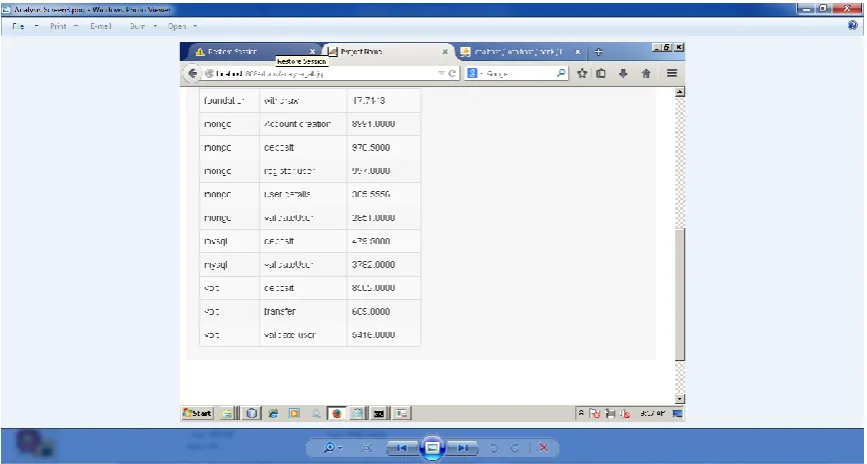This screenshot has height=464, width=867.
Task: Expand the Open dropdown menu
Action: point(182,26)
